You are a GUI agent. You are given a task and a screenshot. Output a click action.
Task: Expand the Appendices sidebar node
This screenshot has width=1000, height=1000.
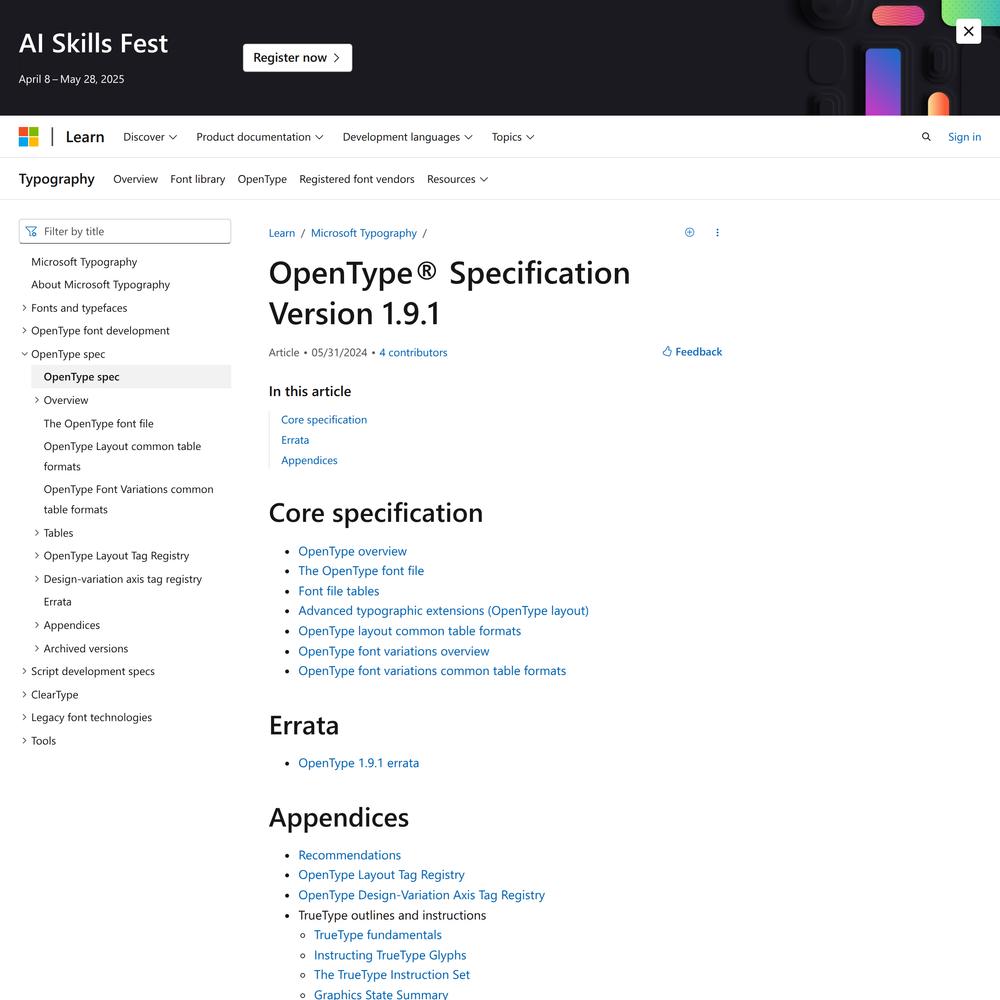pos(36,625)
